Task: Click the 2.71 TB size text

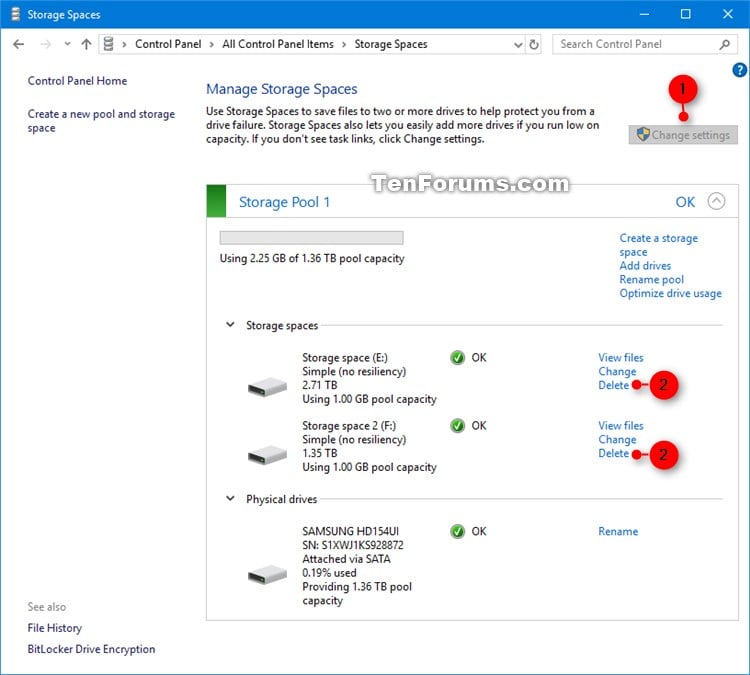Action: pyautogui.click(x=320, y=385)
